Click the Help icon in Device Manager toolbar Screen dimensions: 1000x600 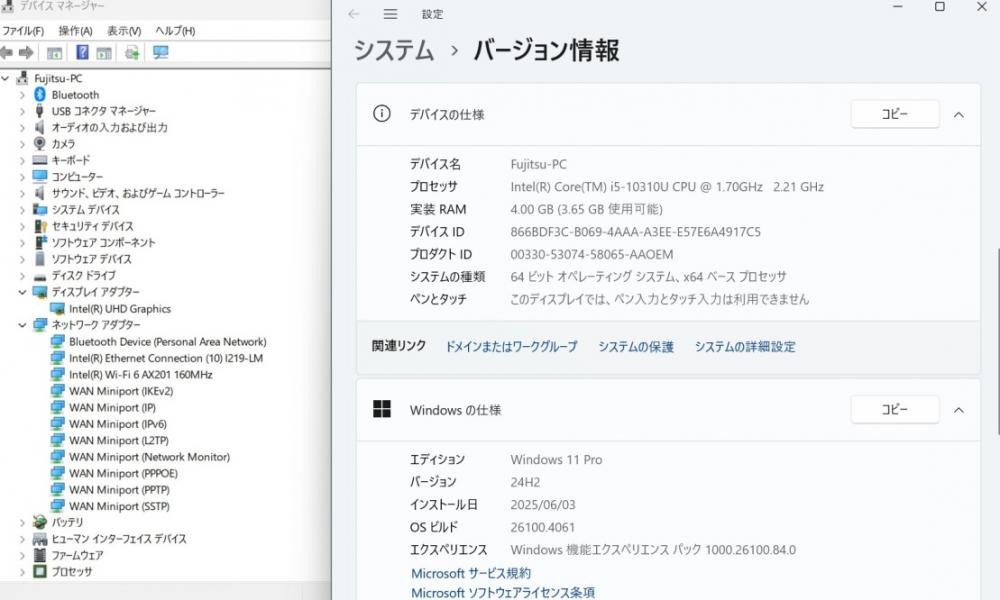(x=82, y=52)
